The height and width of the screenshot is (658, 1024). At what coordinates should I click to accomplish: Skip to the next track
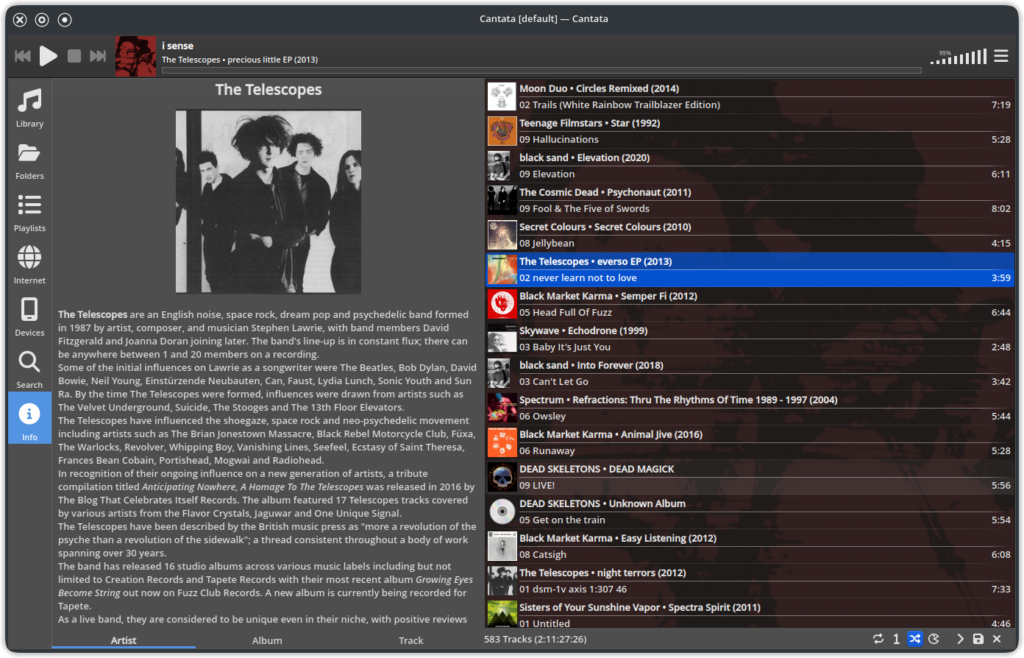[98, 56]
